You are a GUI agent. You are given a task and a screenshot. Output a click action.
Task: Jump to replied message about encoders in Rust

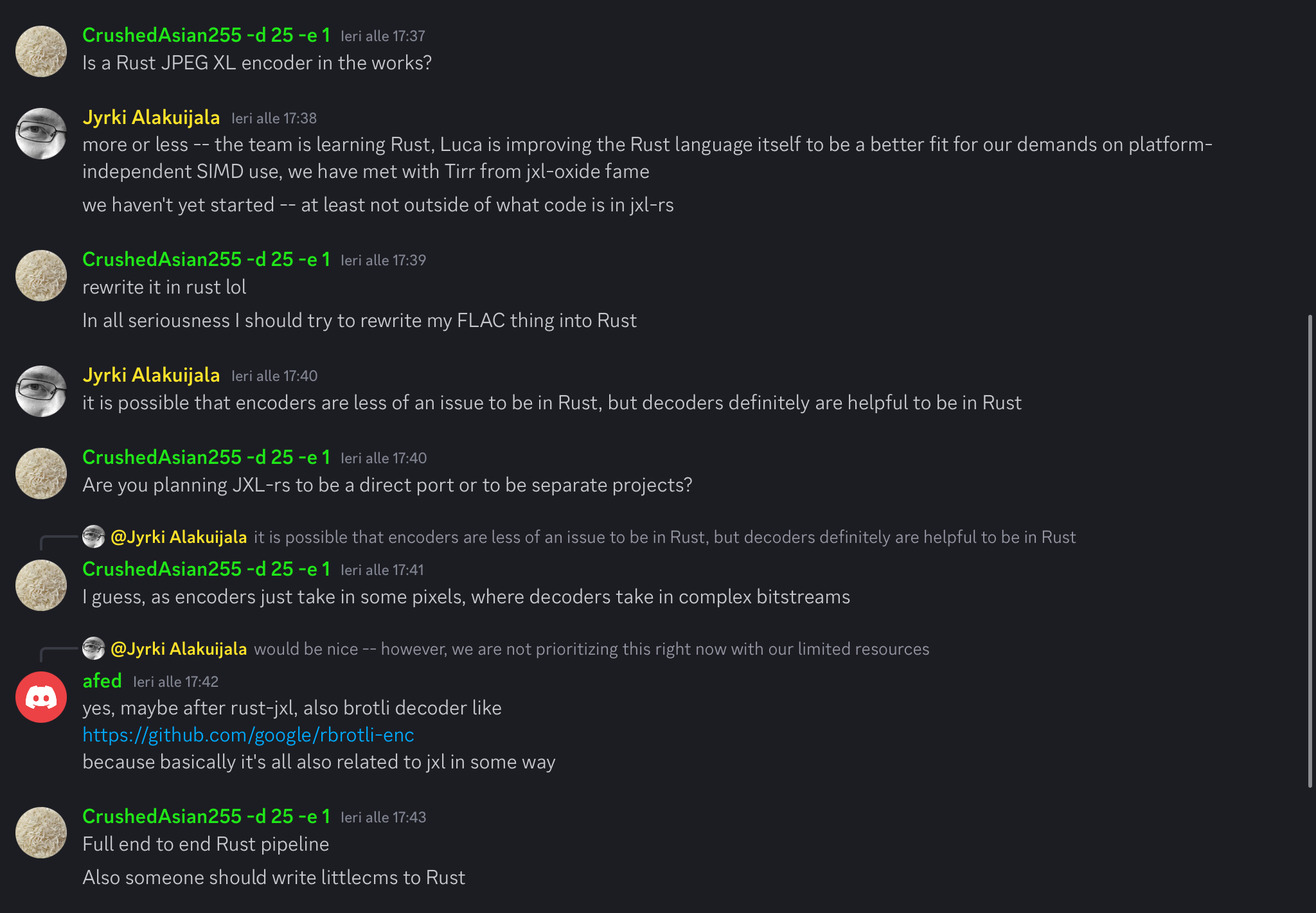[x=664, y=537]
